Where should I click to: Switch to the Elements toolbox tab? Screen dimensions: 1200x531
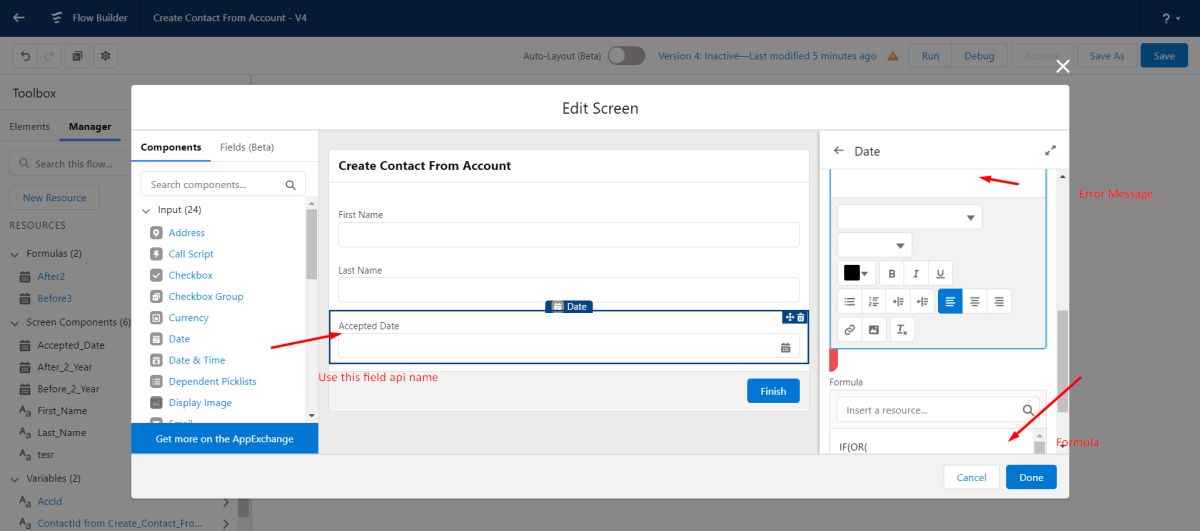click(30, 127)
